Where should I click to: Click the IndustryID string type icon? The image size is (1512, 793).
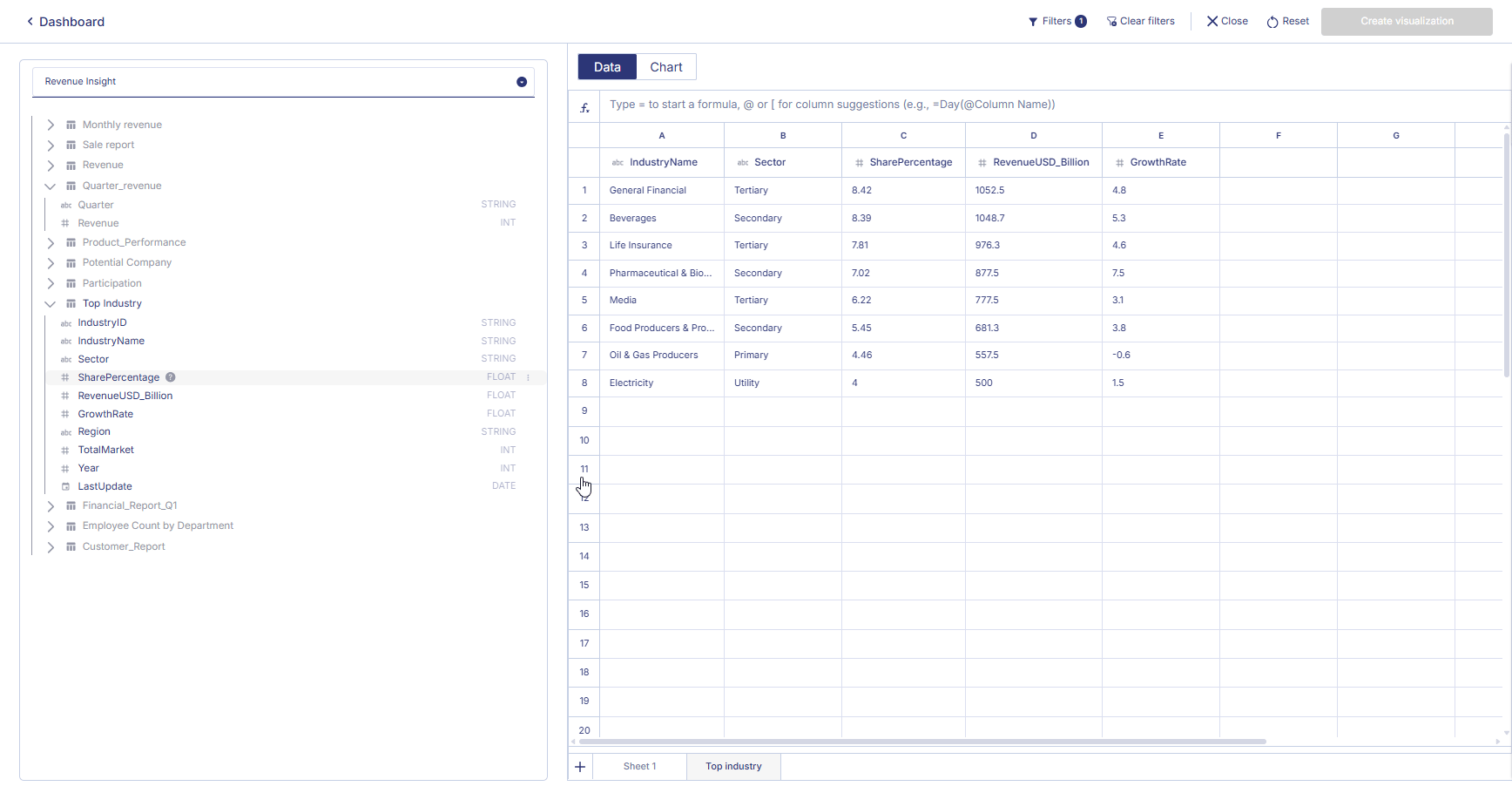click(65, 323)
